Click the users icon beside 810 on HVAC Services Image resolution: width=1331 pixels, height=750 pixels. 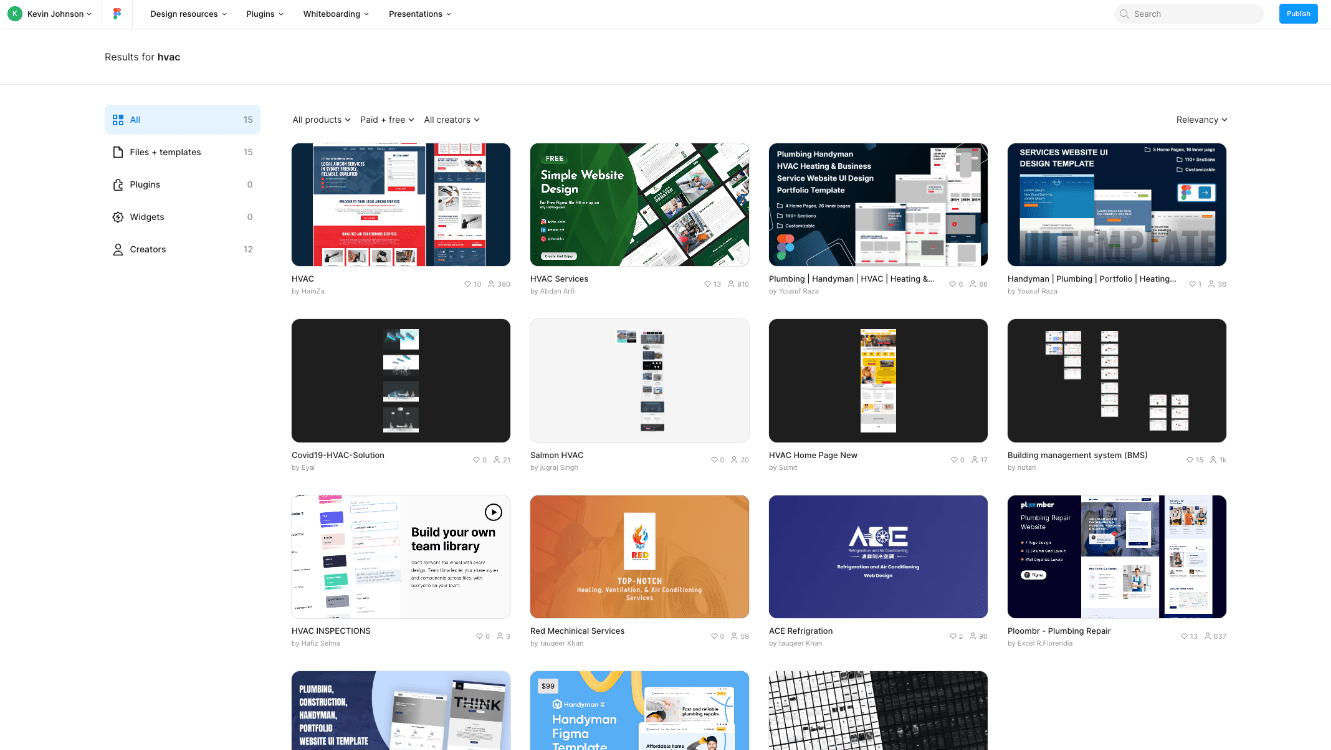coord(731,285)
